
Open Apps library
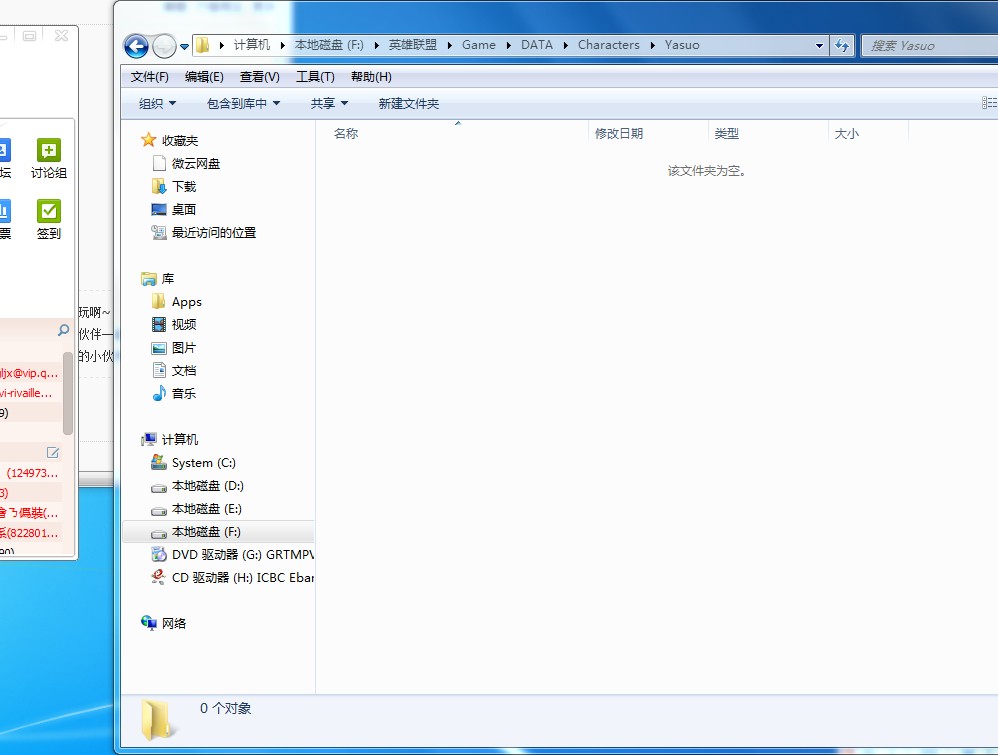click(186, 302)
